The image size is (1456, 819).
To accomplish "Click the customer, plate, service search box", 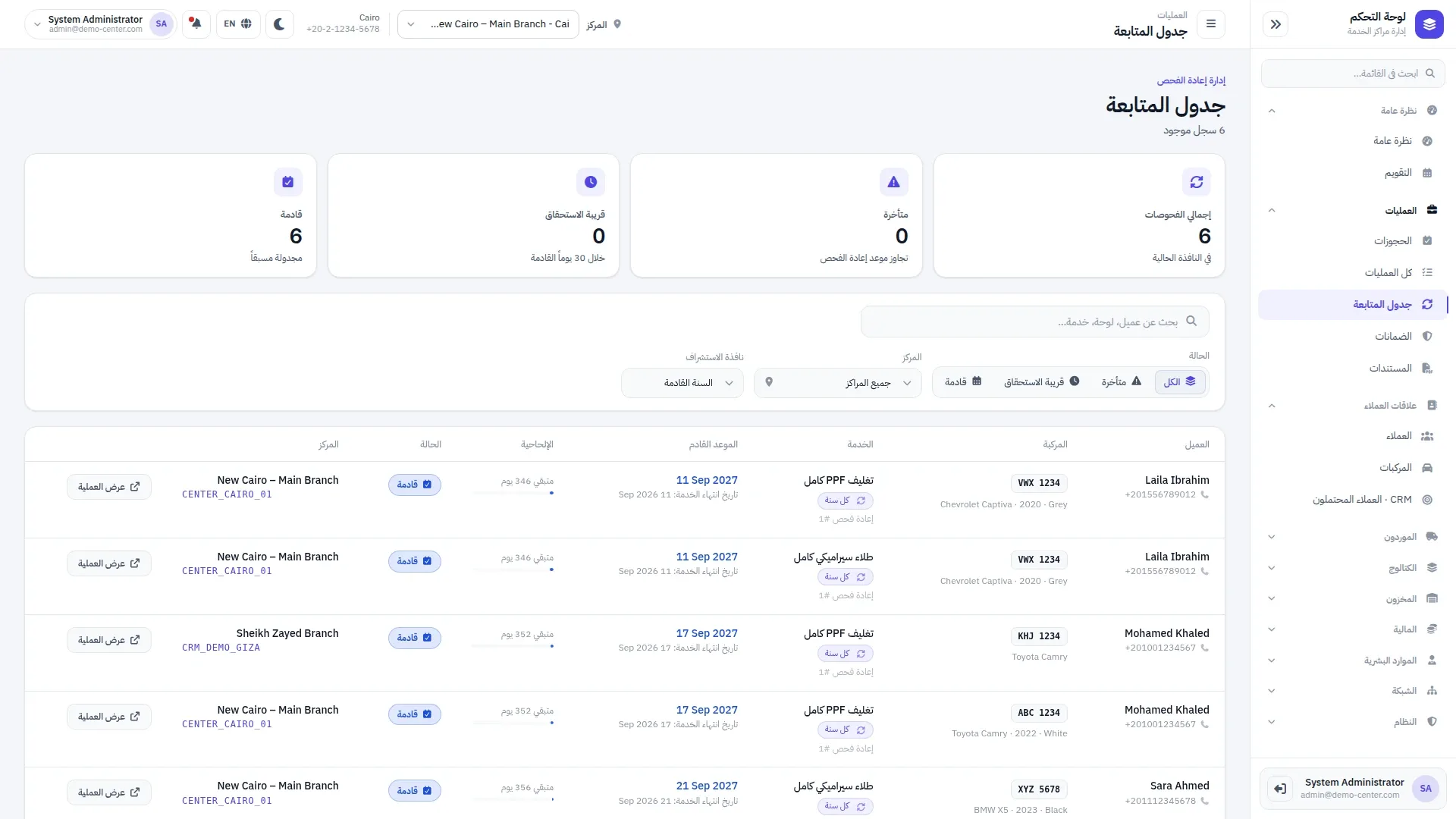I will pyautogui.click(x=1034, y=322).
